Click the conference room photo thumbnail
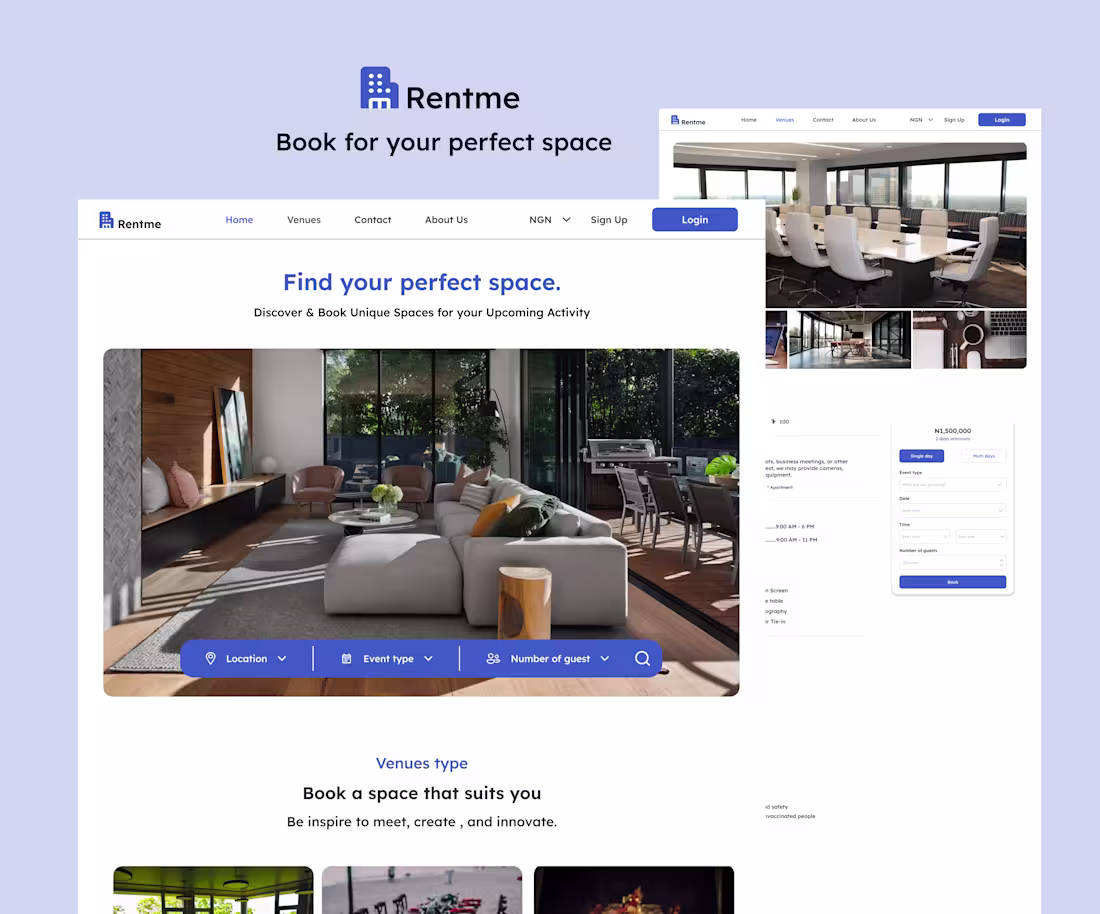 (x=896, y=225)
